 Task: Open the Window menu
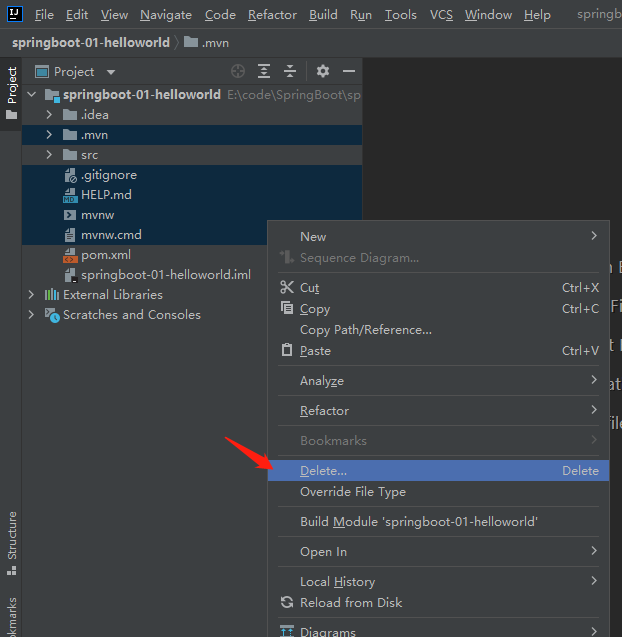pyautogui.click(x=488, y=15)
